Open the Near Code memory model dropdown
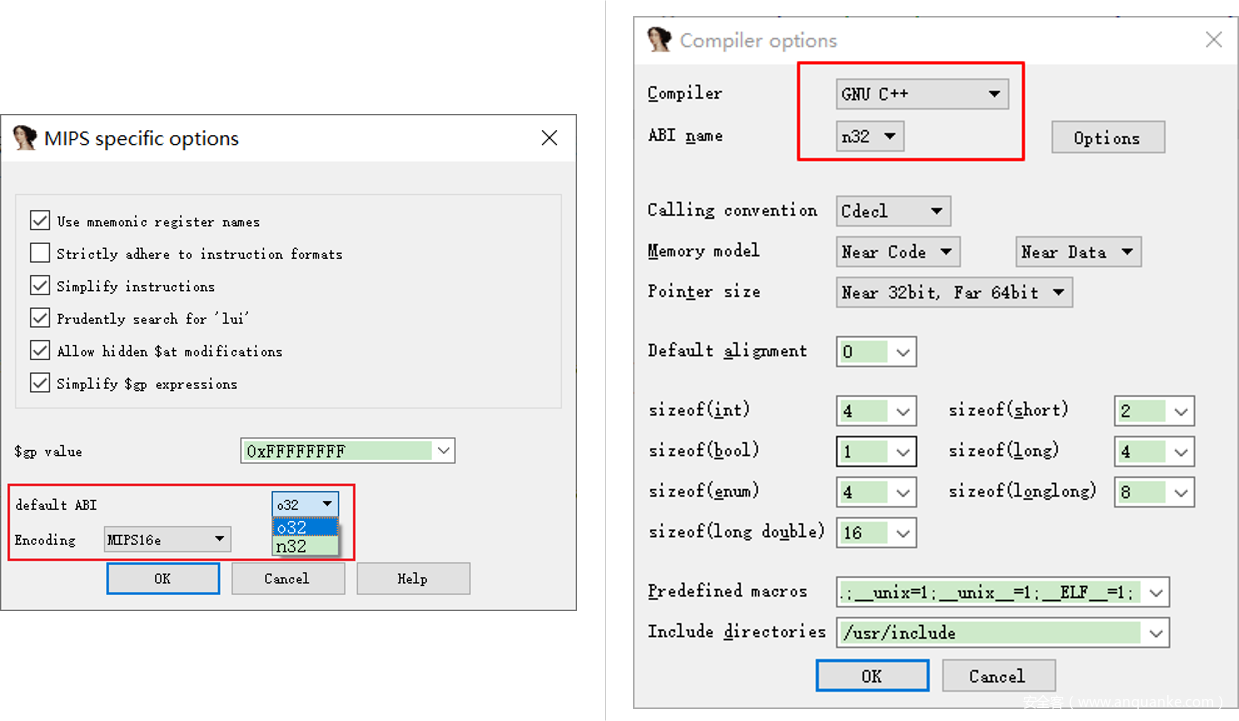This screenshot has width=1239, height=721. point(898,252)
